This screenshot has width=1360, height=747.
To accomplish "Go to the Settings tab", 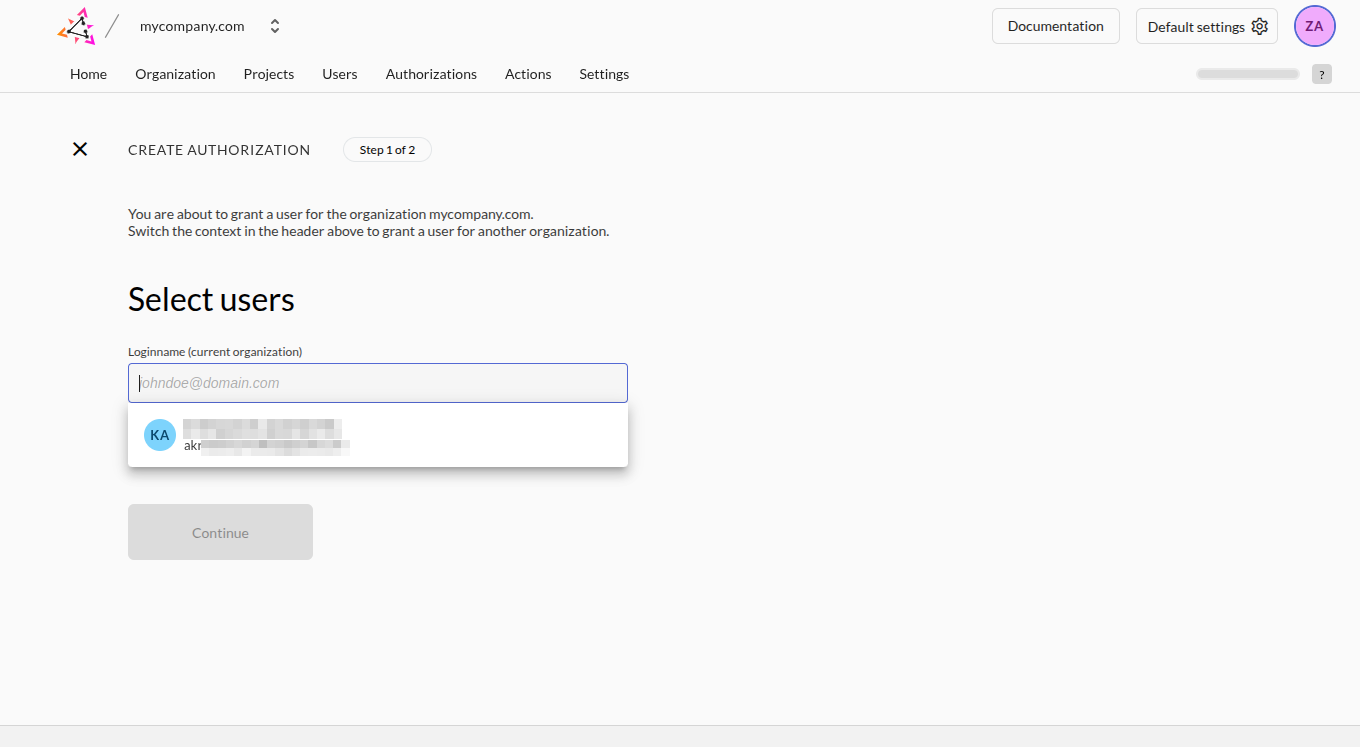I will pyautogui.click(x=604, y=74).
